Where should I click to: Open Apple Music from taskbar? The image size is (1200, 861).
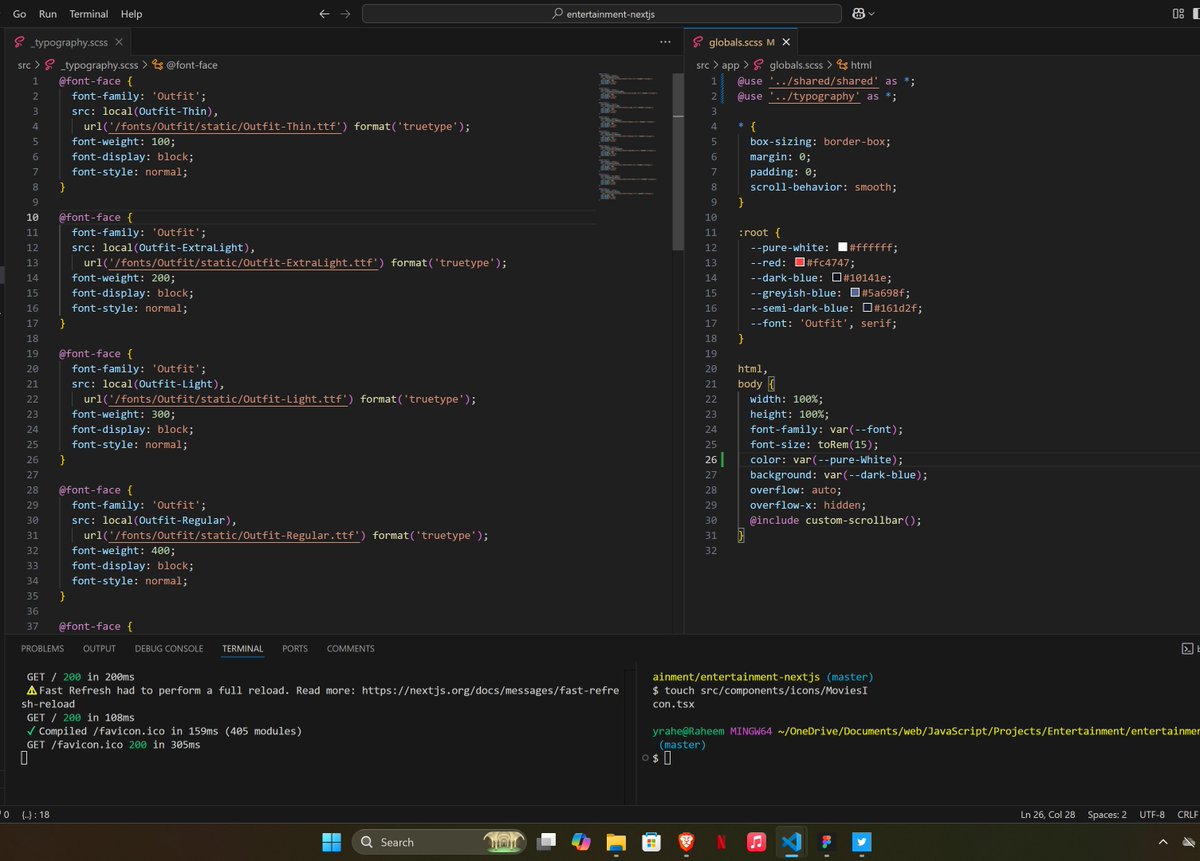point(756,842)
